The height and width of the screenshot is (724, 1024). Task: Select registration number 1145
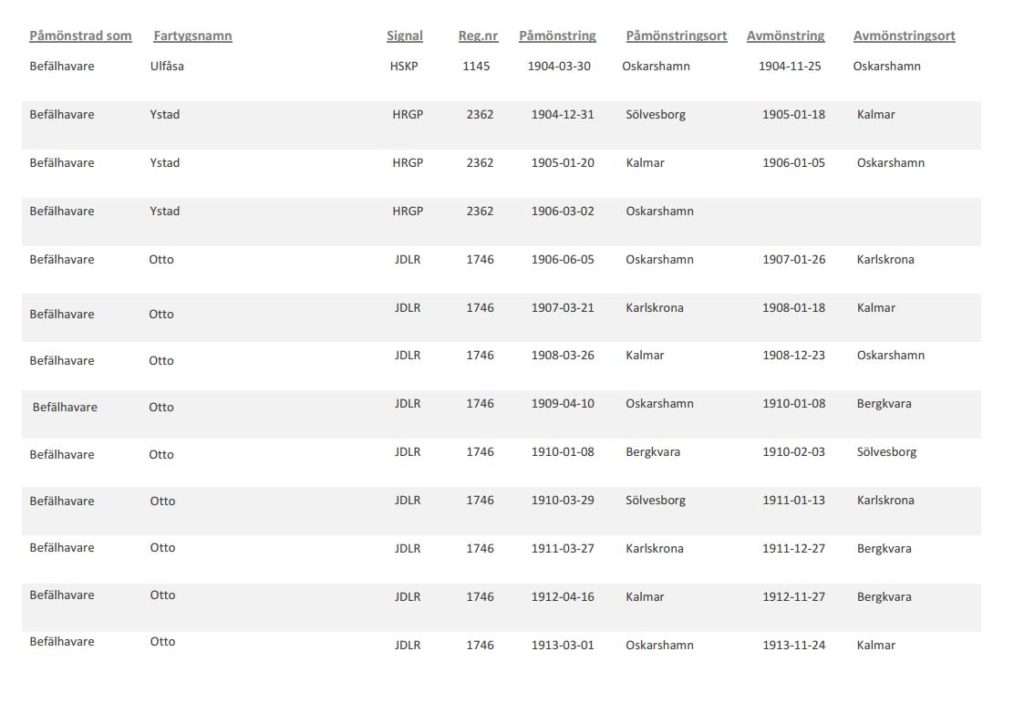(476, 66)
